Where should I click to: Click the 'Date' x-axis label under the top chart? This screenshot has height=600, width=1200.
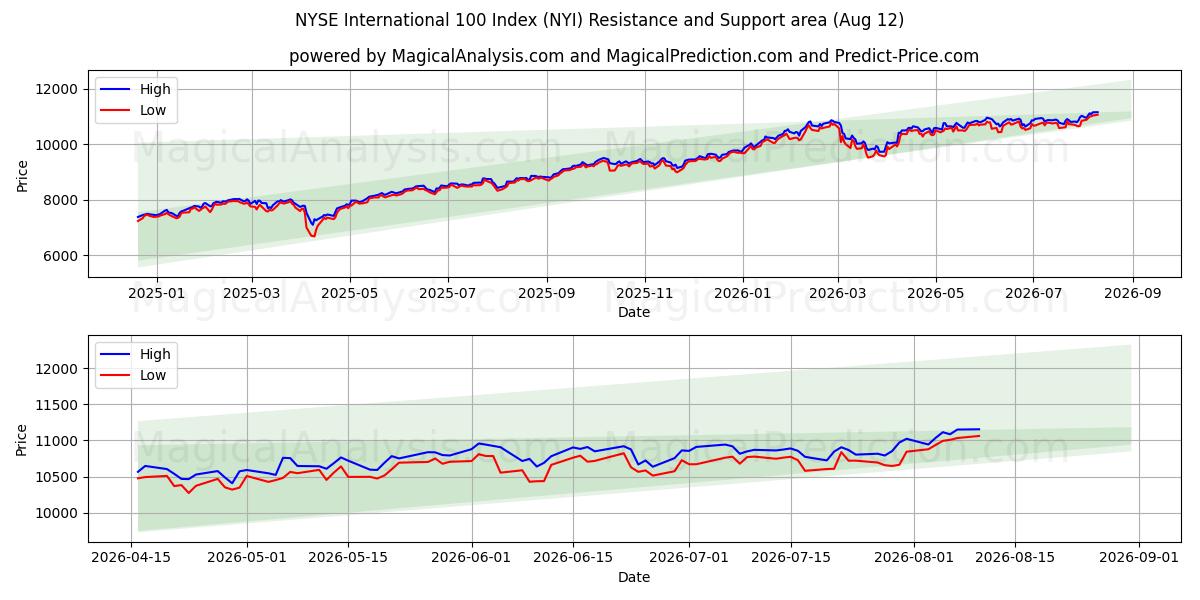point(634,312)
